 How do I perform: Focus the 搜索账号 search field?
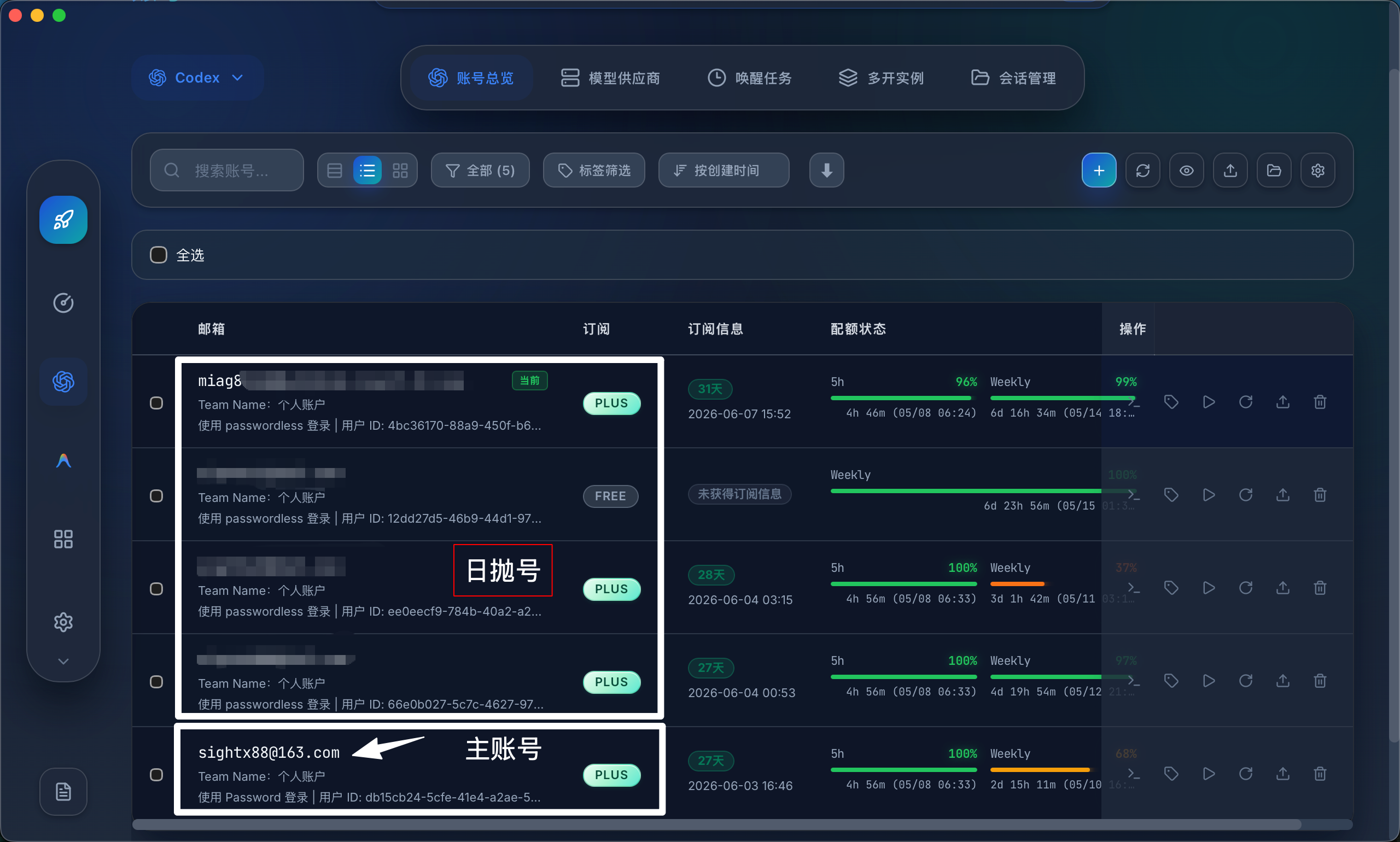226,170
